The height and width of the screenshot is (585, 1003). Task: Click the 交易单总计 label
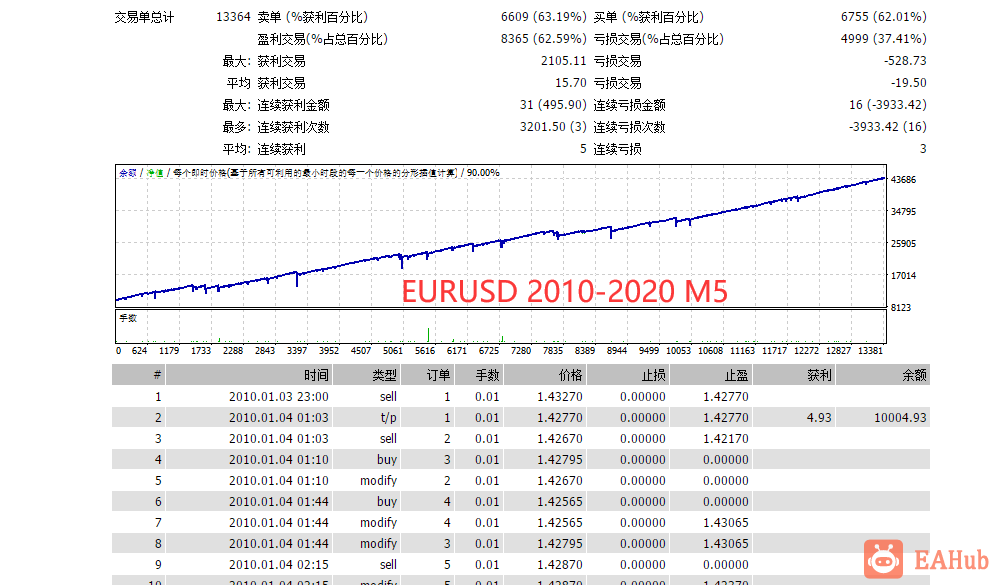coord(144,17)
